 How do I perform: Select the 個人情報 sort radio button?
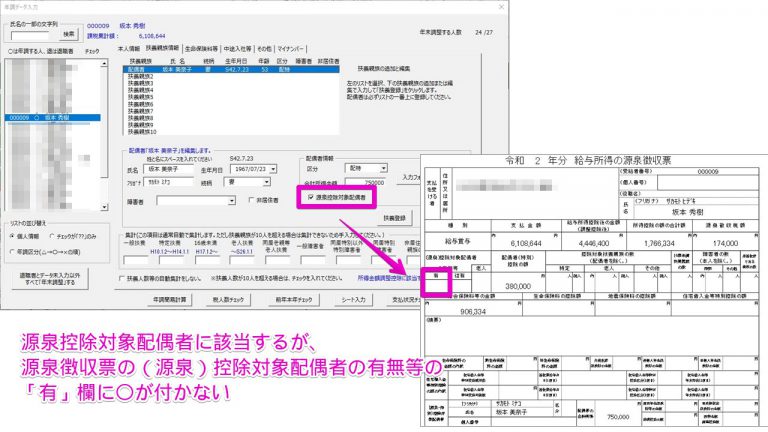[x=12, y=236]
